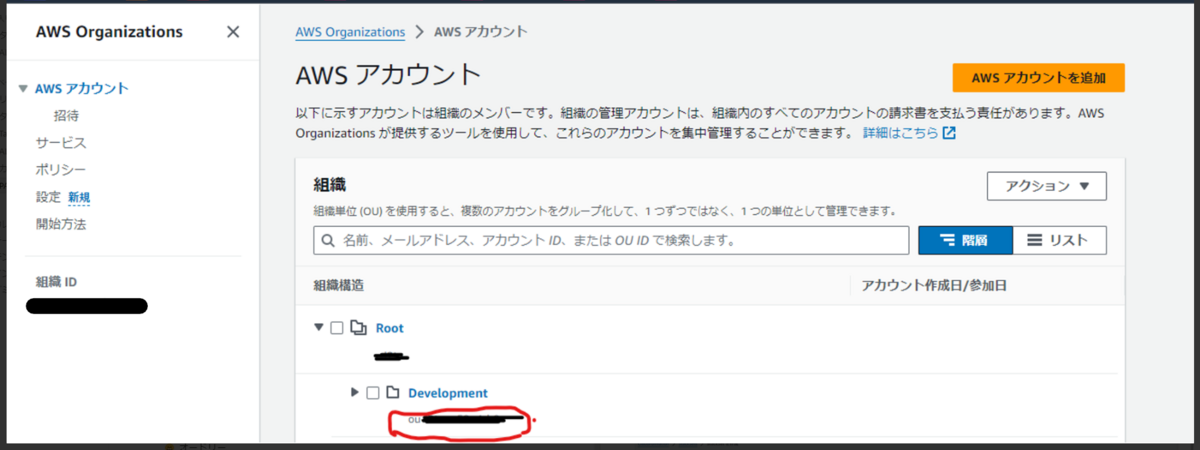The width and height of the screenshot is (1200, 450).
Task: Click the AWS Organizations breadcrumb link
Action: pos(350,32)
